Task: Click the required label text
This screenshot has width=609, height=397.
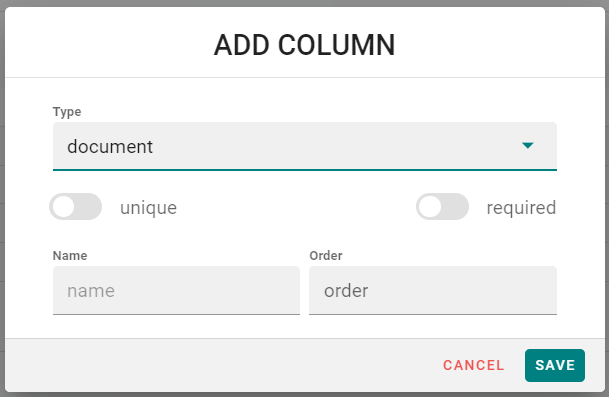Action: pos(521,208)
